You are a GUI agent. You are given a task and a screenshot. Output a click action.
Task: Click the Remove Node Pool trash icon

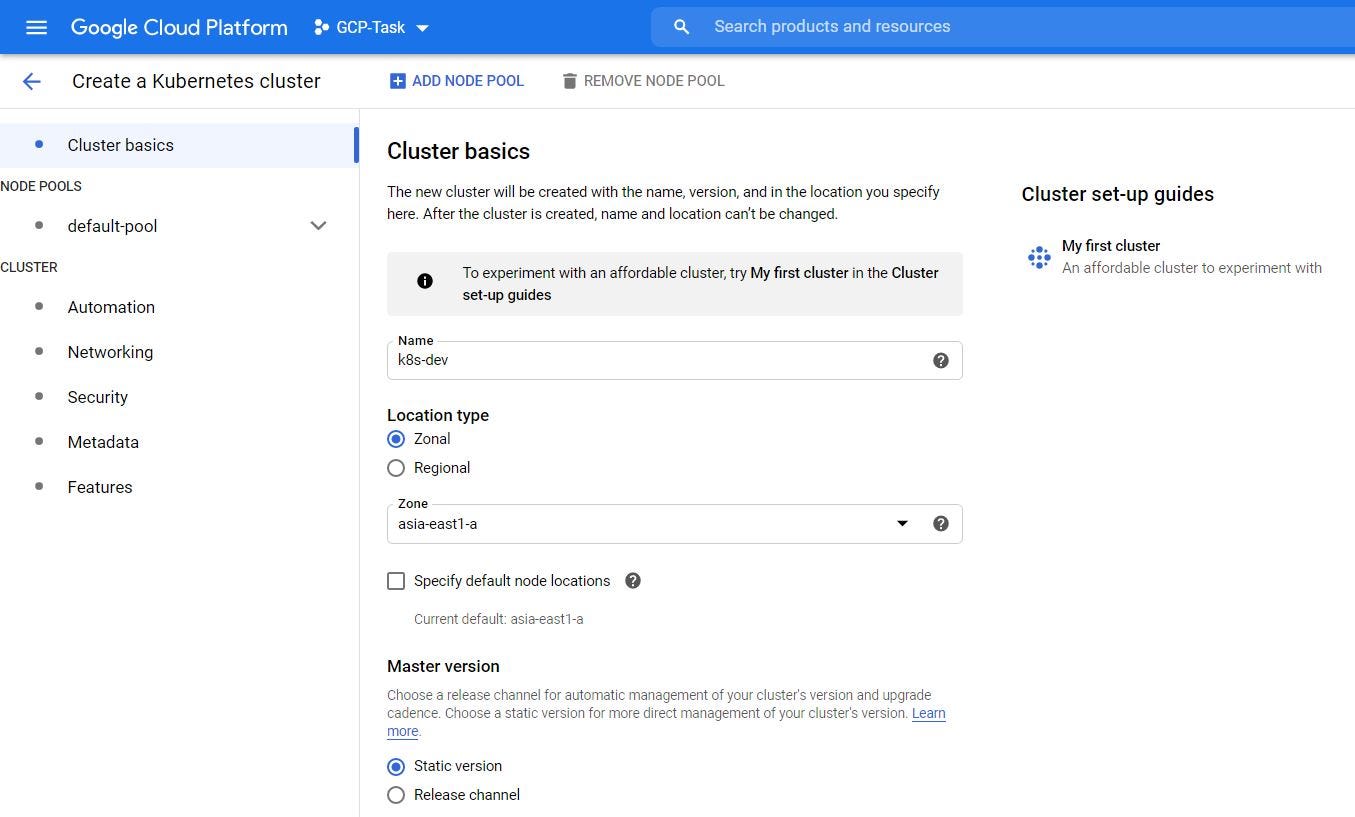pyautogui.click(x=569, y=81)
